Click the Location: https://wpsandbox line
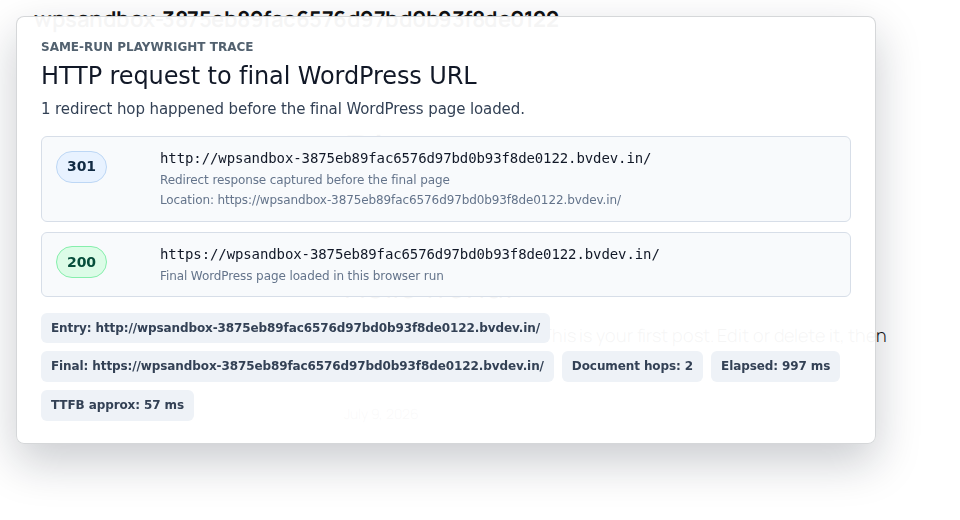Image resolution: width=960 pixels, height=520 pixels. (391, 200)
